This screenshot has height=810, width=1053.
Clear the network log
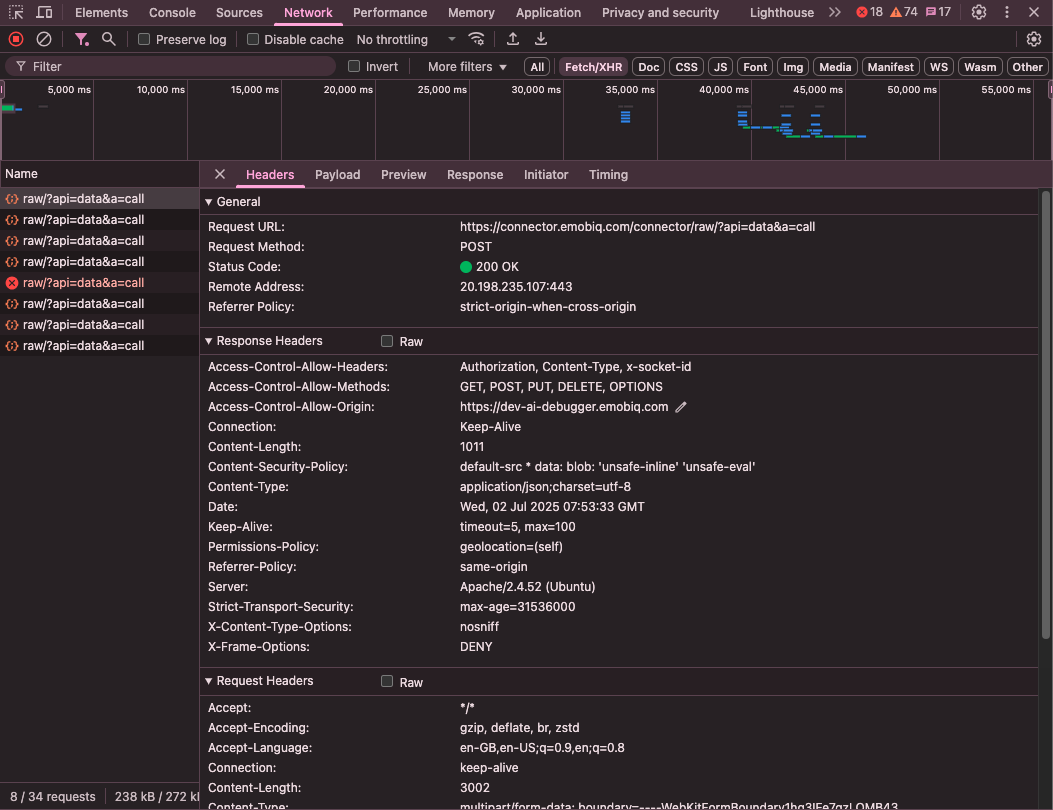[44, 39]
